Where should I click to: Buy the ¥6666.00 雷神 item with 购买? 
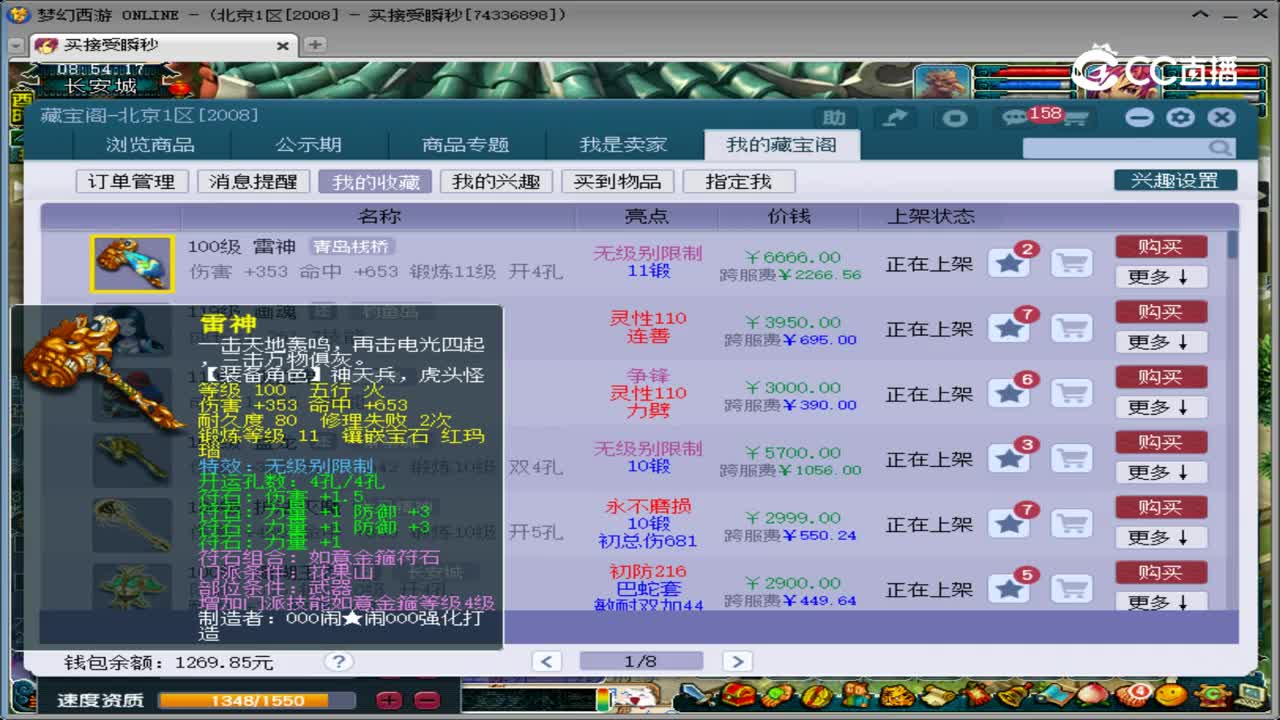tap(1161, 247)
